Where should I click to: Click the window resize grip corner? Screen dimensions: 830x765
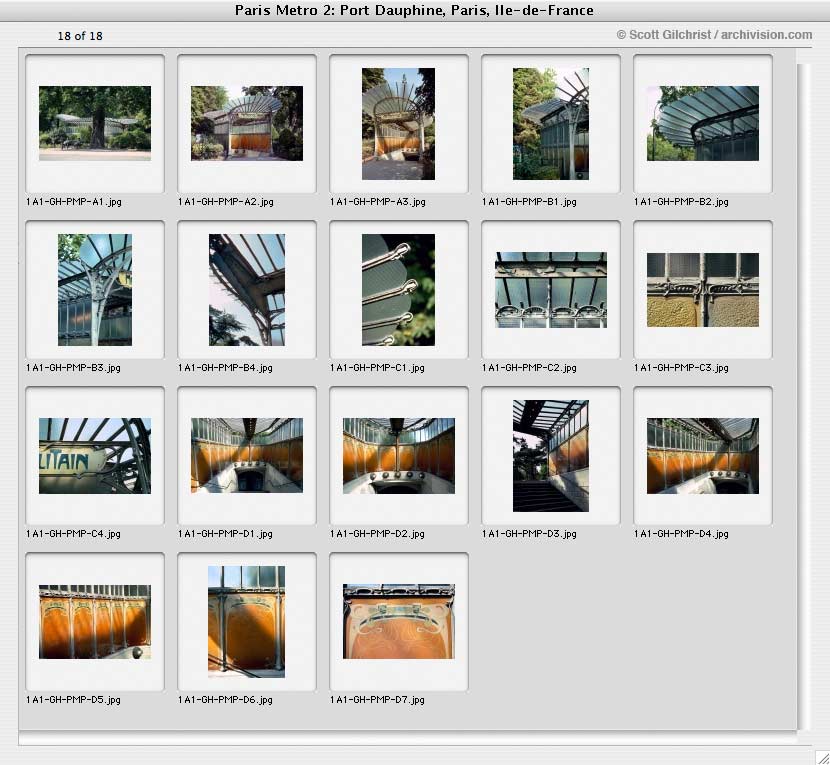click(822, 758)
